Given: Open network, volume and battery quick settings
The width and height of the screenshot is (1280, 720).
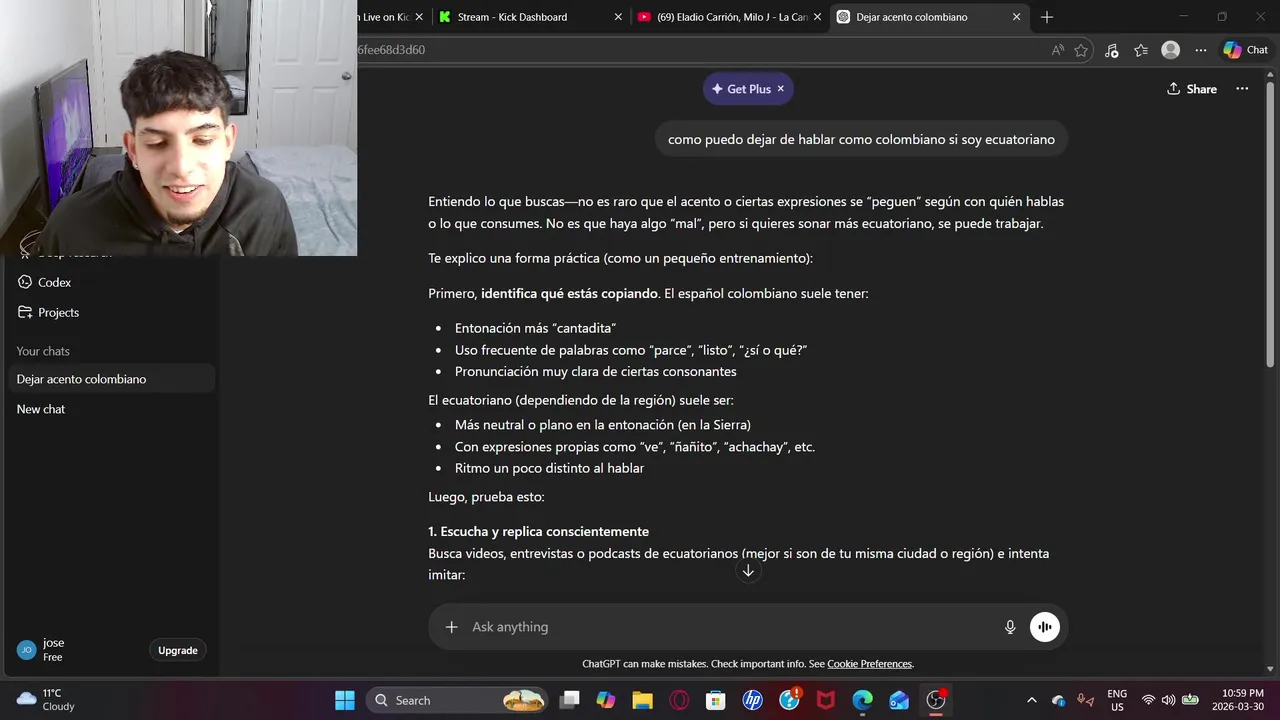Looking at the screenshot, I should coord(1169,700).
